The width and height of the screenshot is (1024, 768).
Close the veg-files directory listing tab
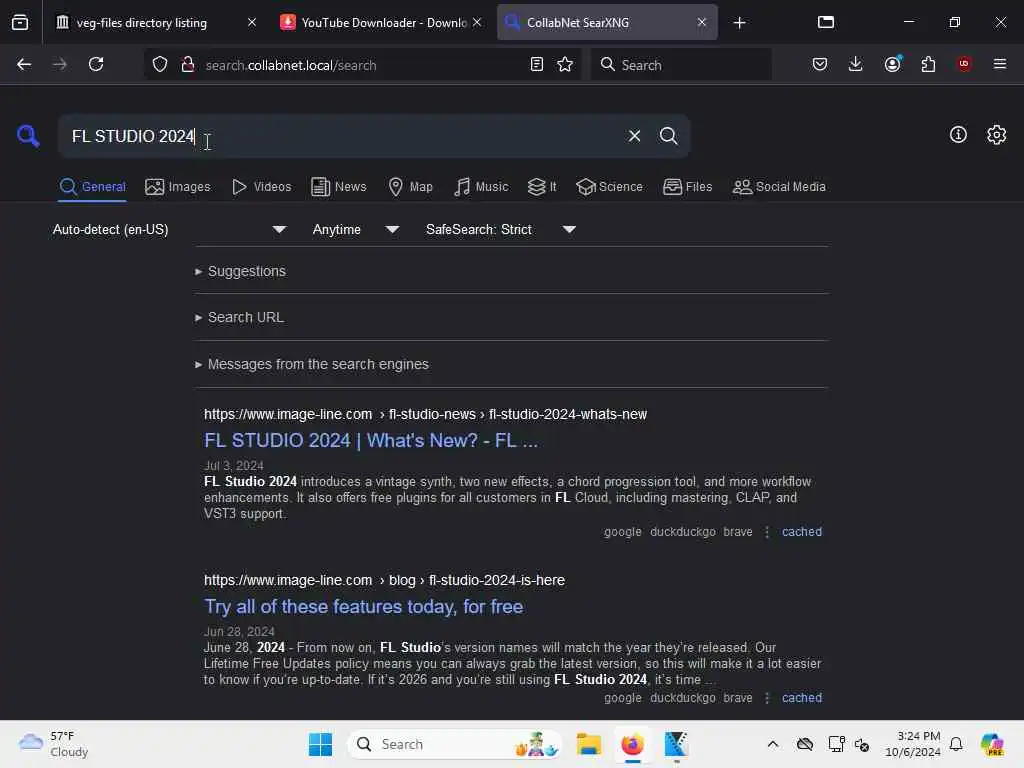252,23
